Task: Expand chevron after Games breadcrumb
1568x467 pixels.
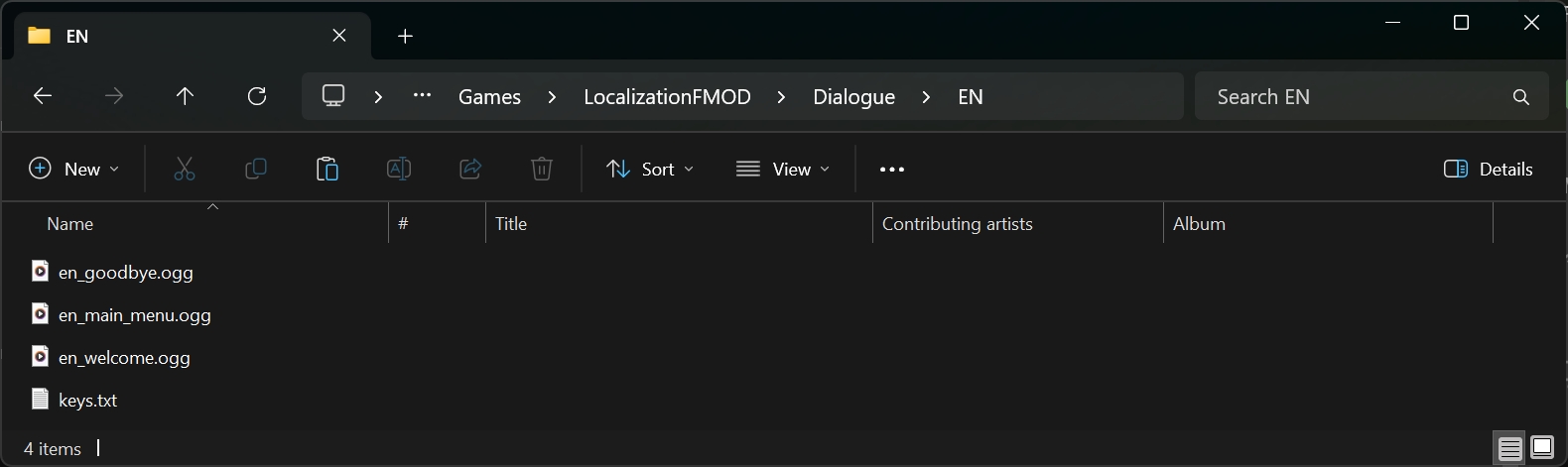Action: click(552, 97)
